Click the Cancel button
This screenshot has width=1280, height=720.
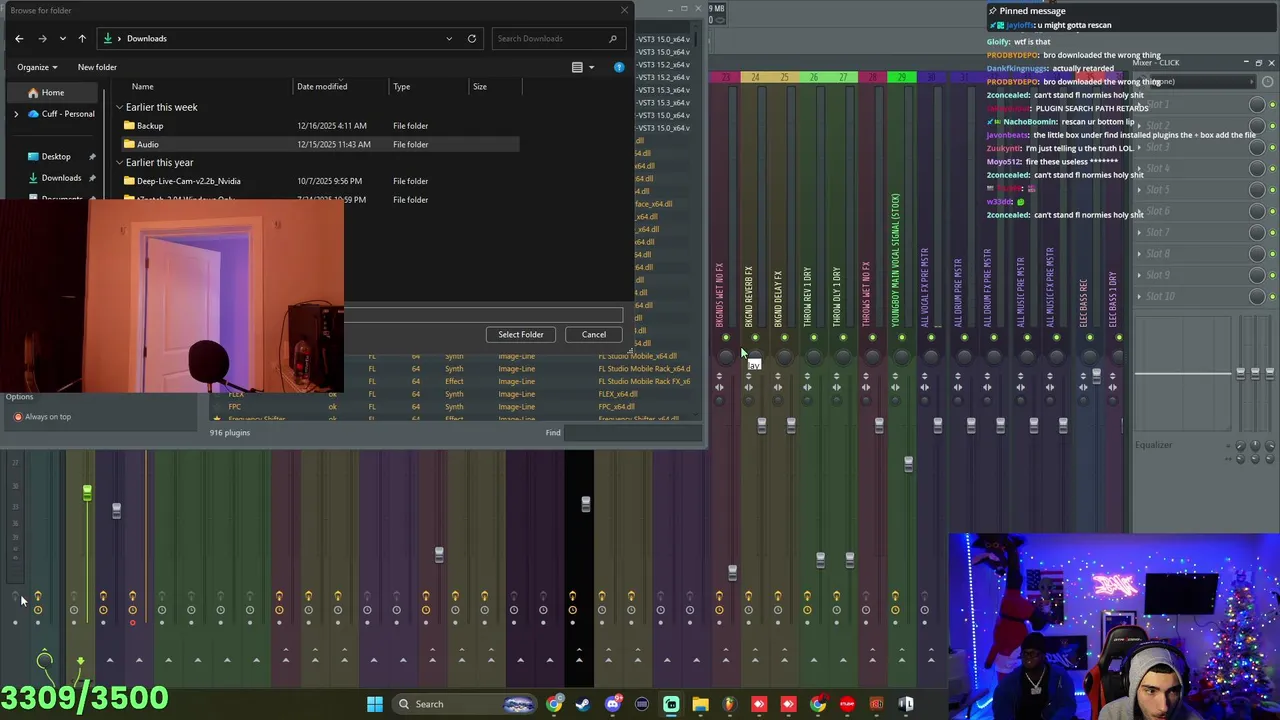coord(594,334)
